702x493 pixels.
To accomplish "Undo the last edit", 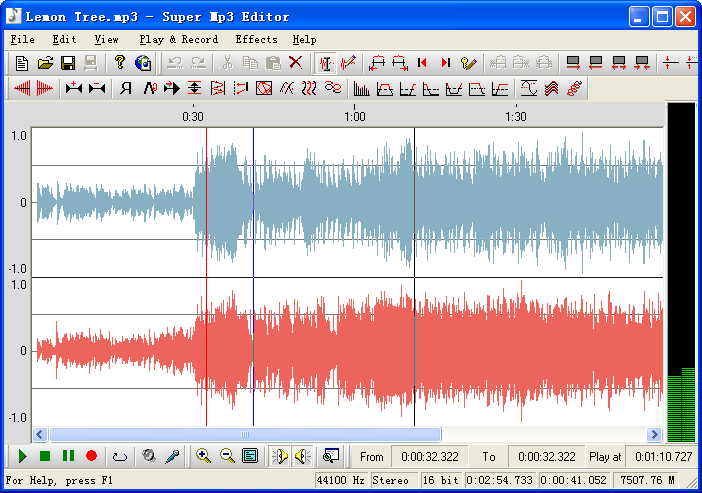I will pos(175,63).
